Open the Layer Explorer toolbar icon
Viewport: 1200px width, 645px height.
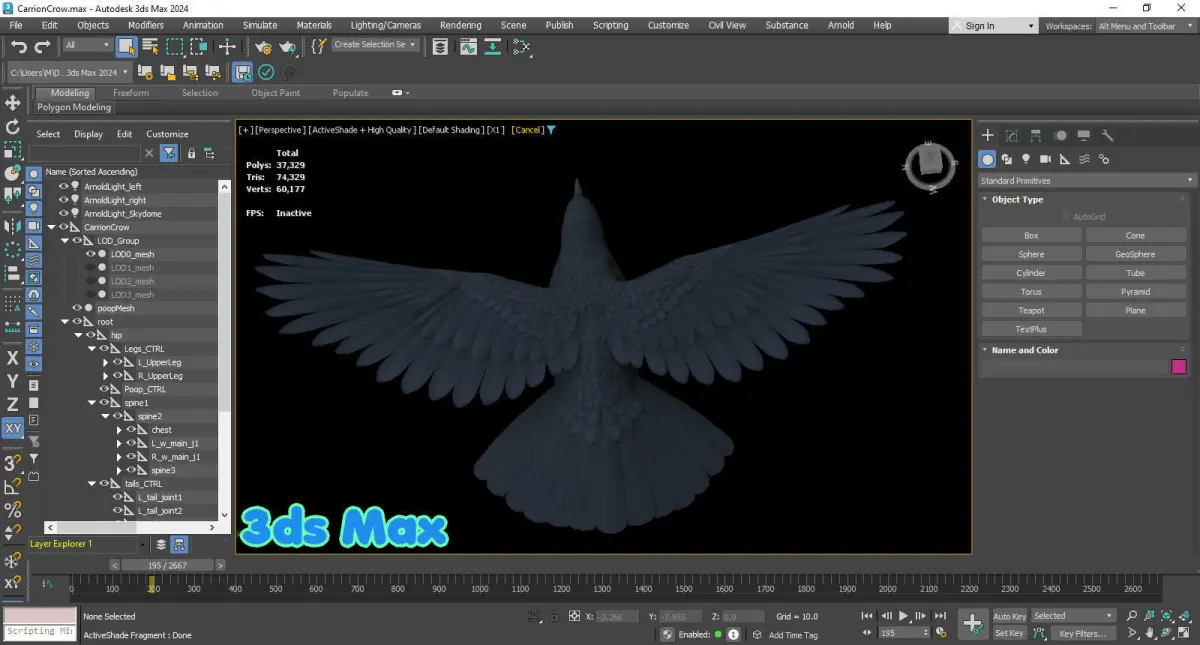click(x=440, y=46)
